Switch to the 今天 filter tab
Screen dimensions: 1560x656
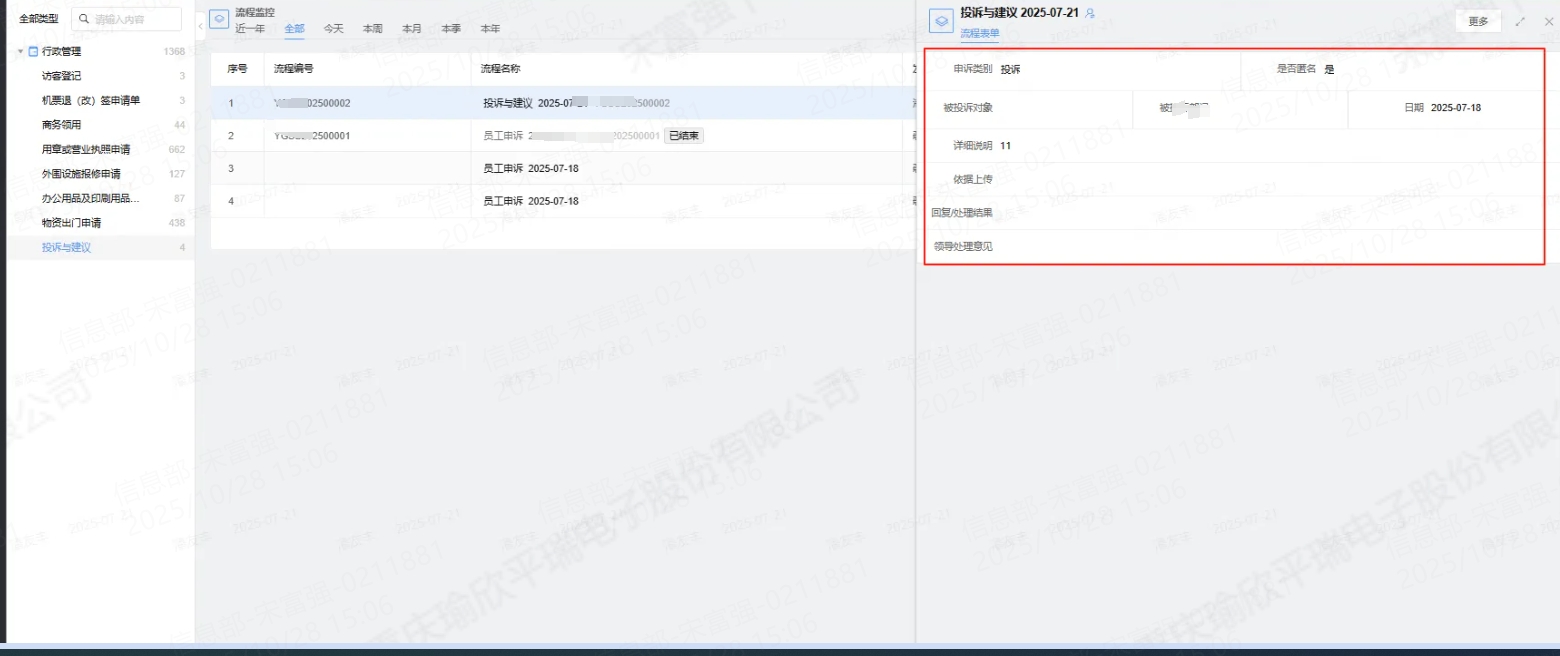click(333, 29)
